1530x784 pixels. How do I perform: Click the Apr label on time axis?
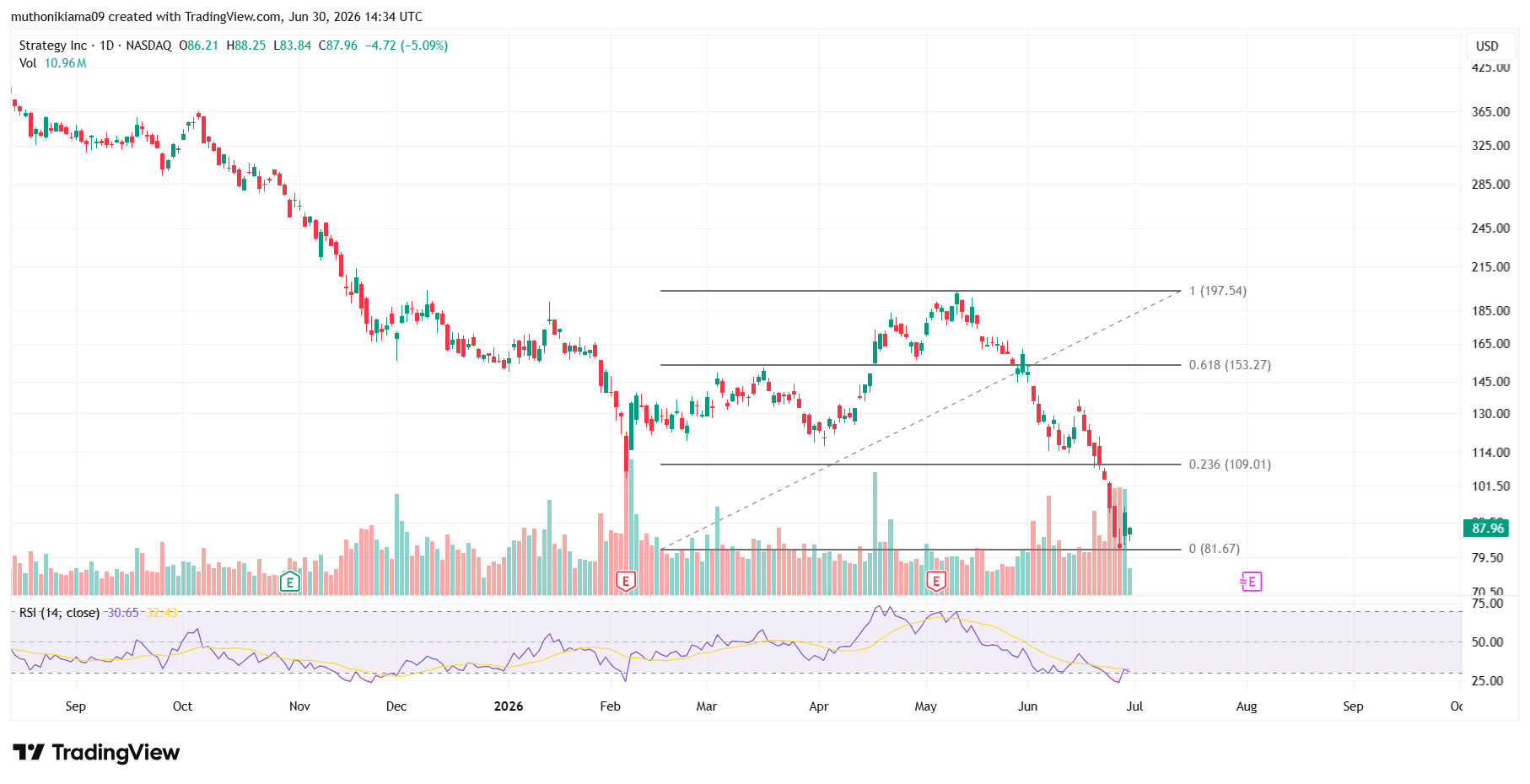[x=818, y=706]
